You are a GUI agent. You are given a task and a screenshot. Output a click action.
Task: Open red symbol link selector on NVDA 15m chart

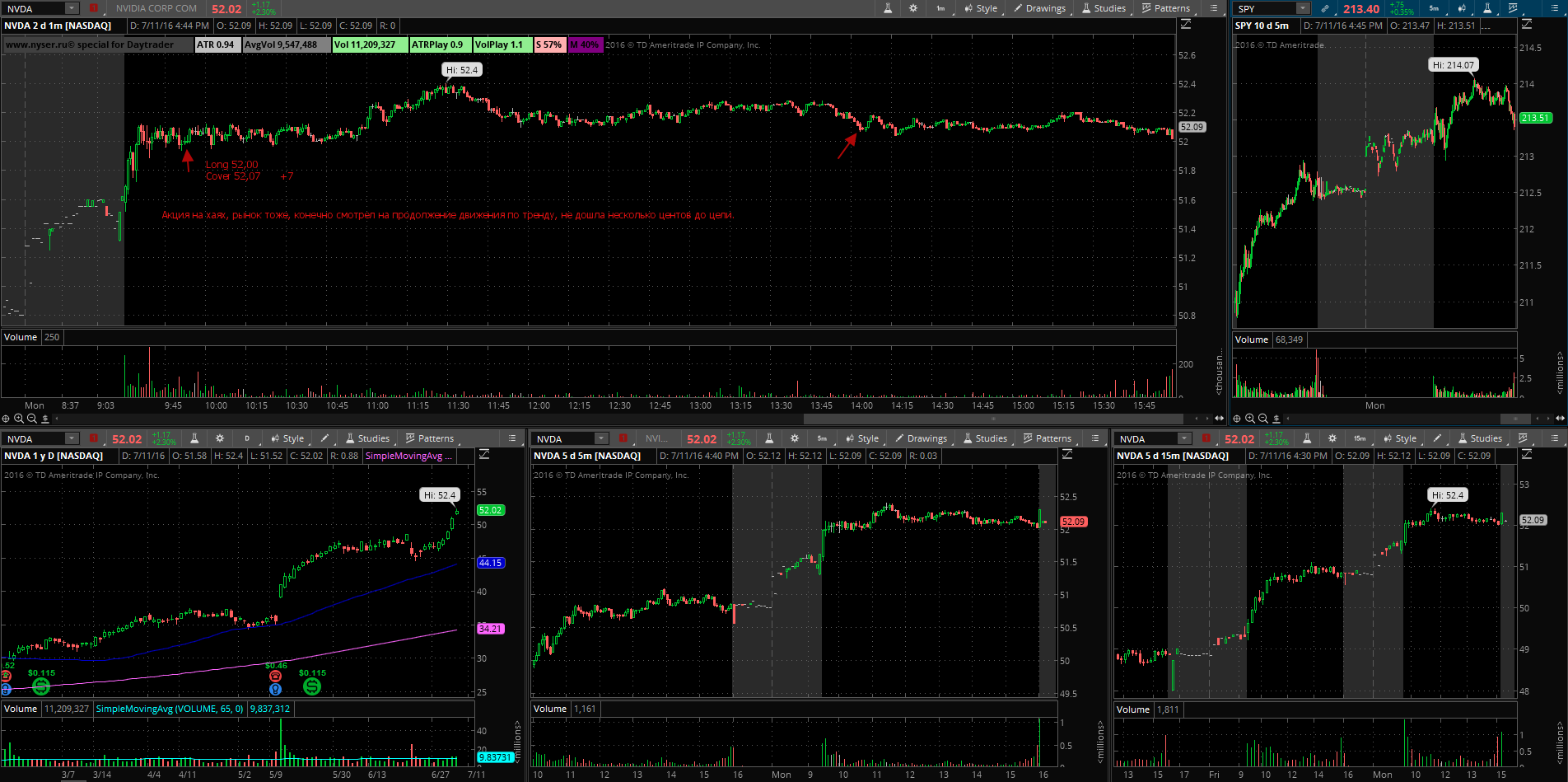1206,438
